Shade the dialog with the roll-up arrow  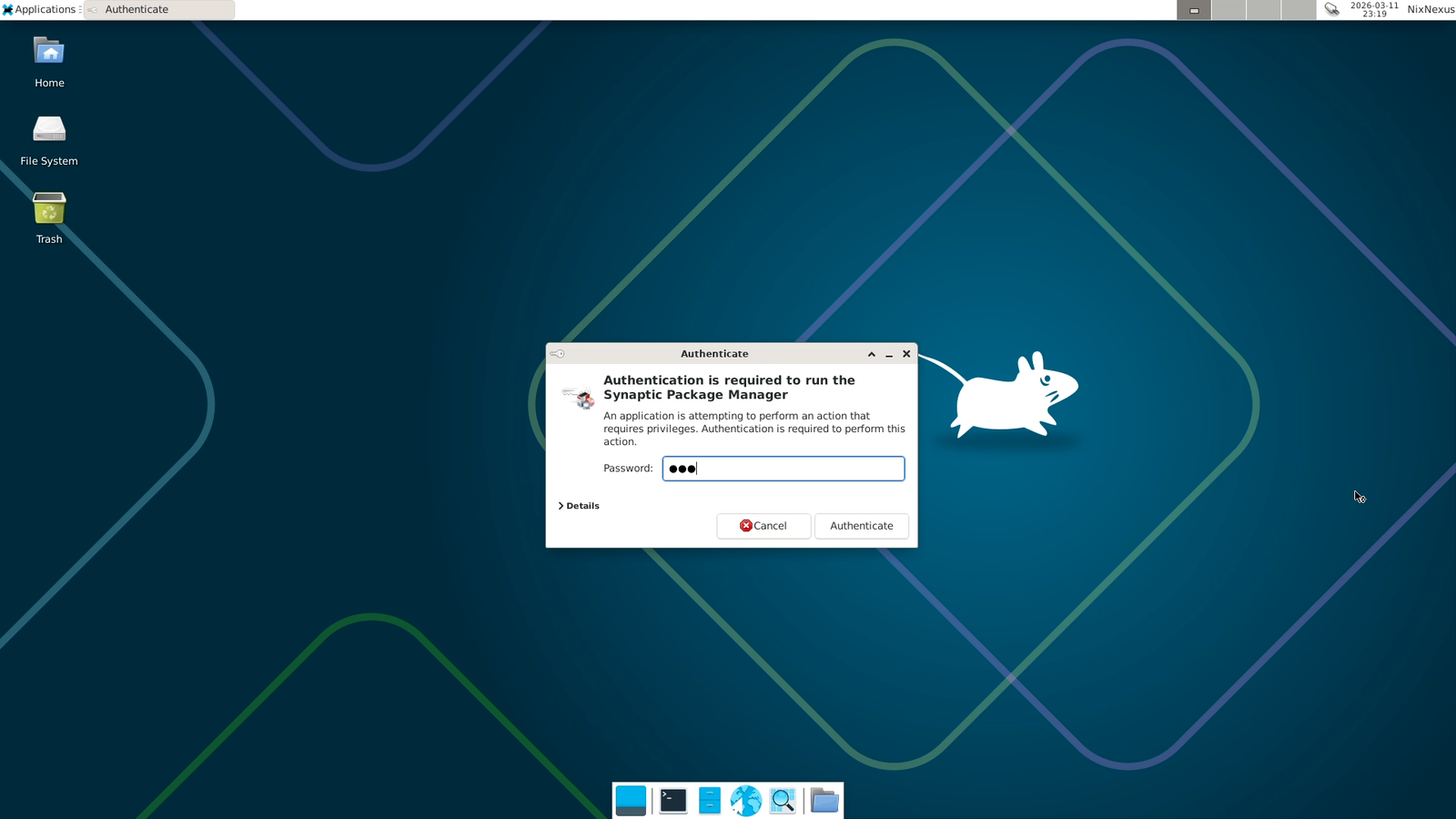[x=871, y=354]
